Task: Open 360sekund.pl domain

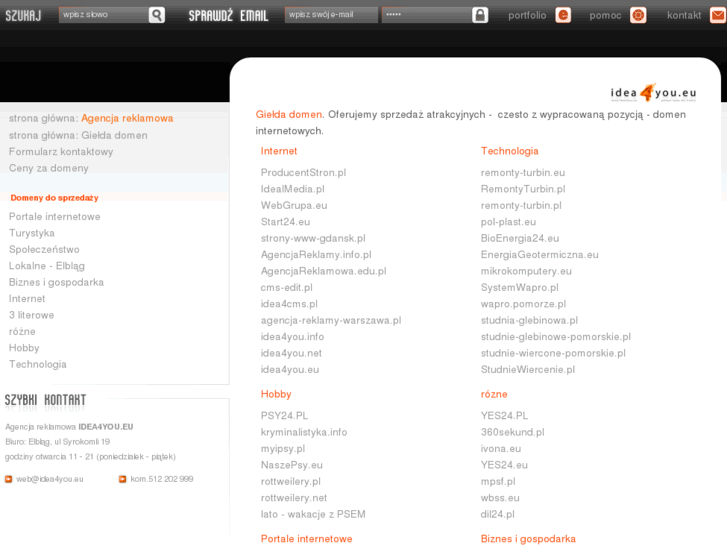Action: [x=512, y=432]
